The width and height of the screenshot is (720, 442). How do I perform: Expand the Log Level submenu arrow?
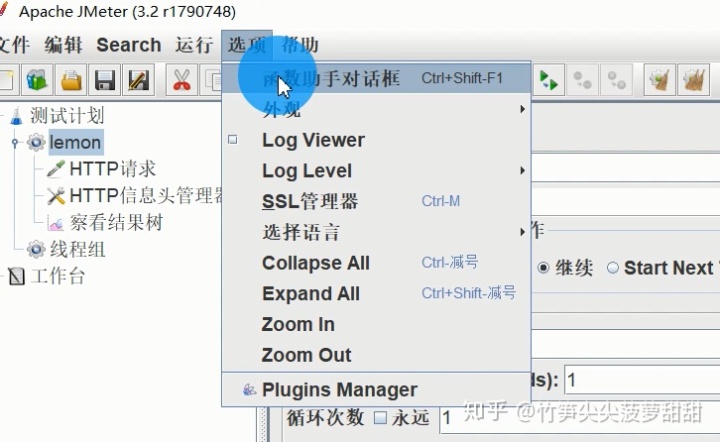522,170
